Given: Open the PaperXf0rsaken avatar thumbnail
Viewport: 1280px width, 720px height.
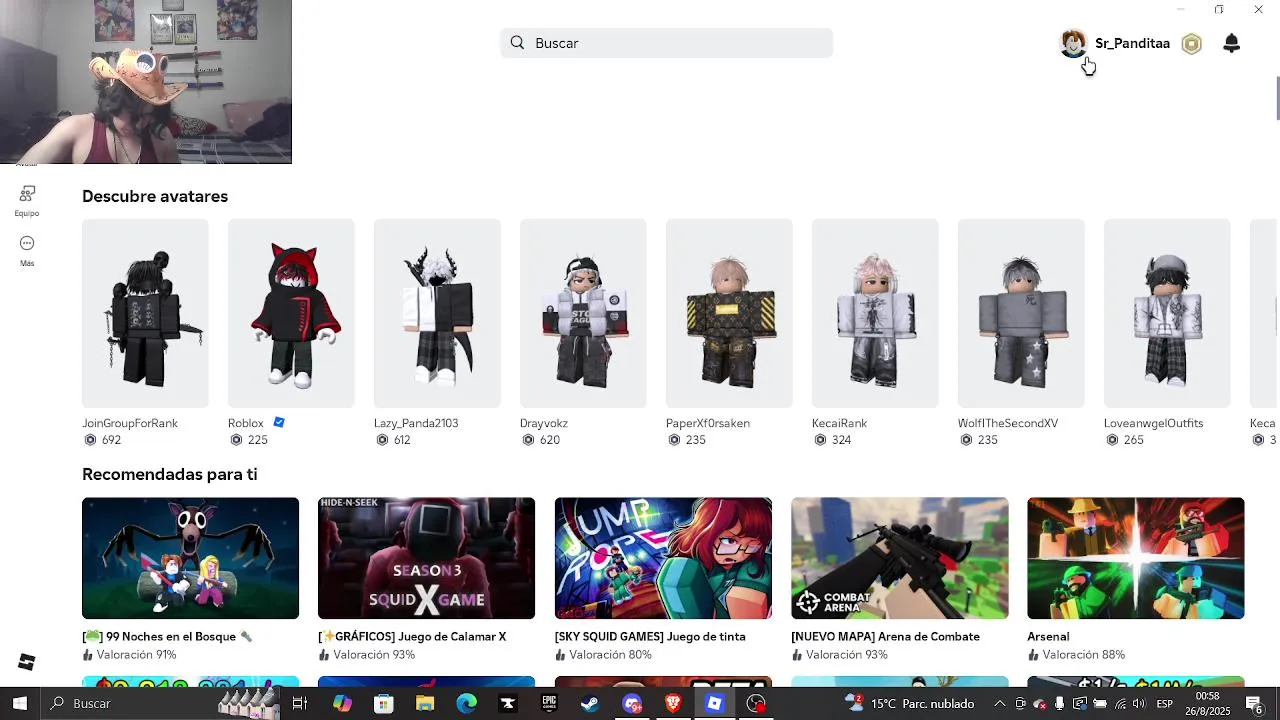Looking at the screenshot, I should [729, 313].
